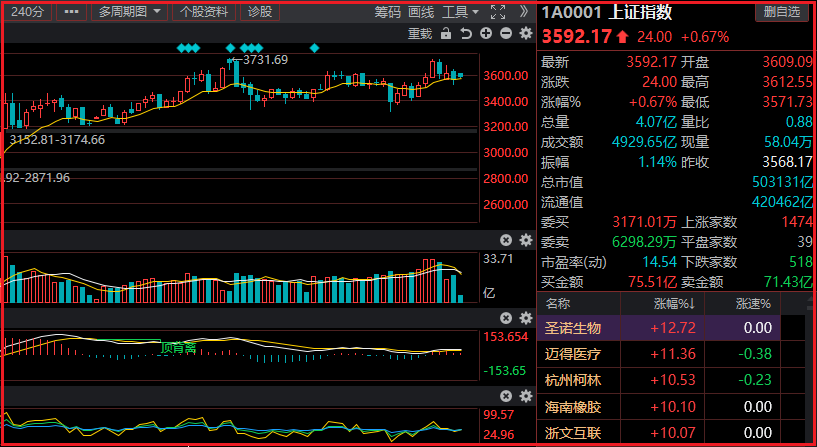
Task: Open main chart settings gear
Action: [x=526, y=34]
